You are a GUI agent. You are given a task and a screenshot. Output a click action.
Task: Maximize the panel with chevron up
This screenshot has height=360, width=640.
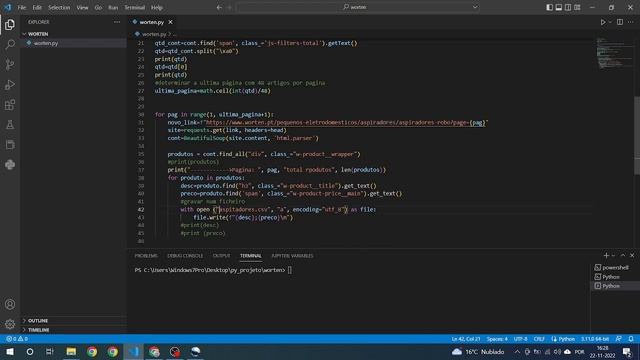623,256
